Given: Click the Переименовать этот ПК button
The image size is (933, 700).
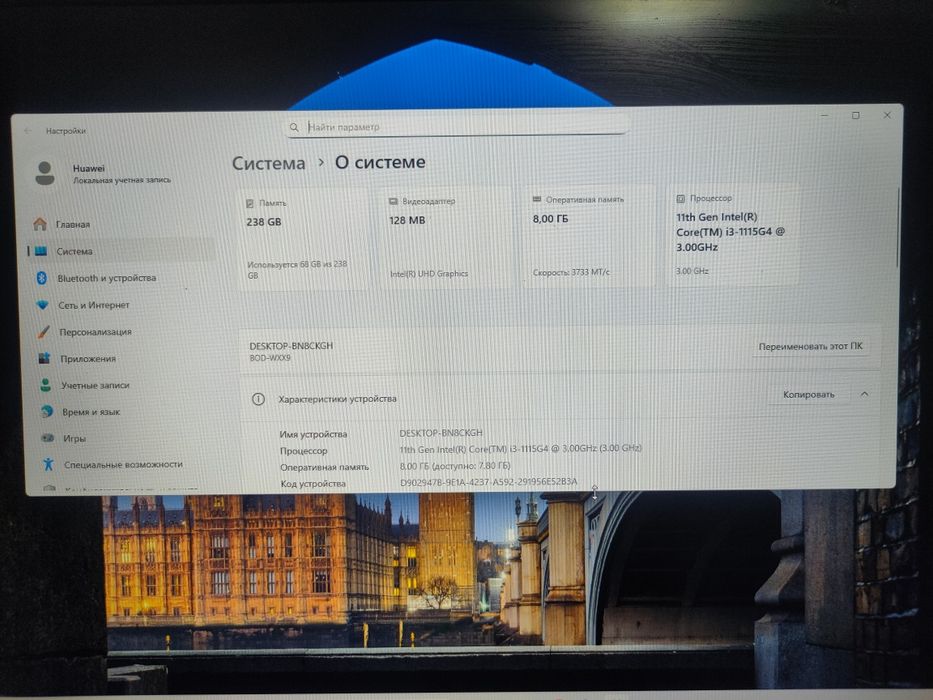Looking at the screenshot, I should point(810,346).
